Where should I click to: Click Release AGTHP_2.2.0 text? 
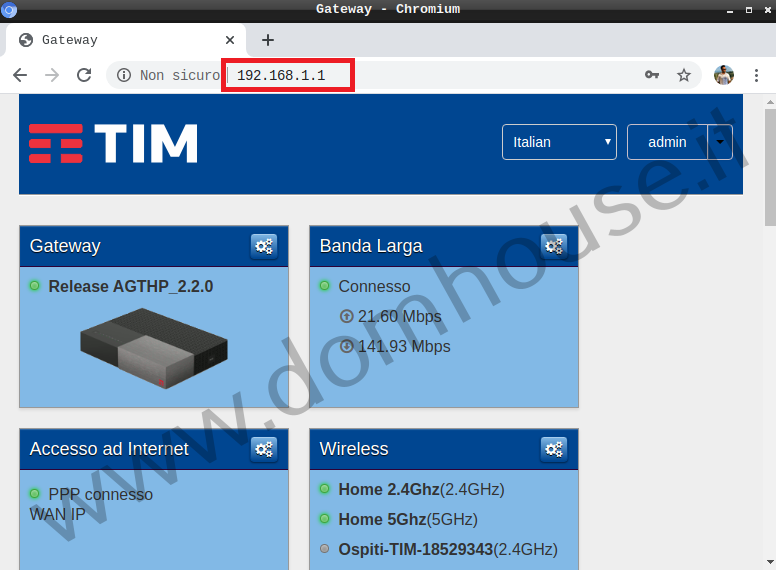[131, 286]
